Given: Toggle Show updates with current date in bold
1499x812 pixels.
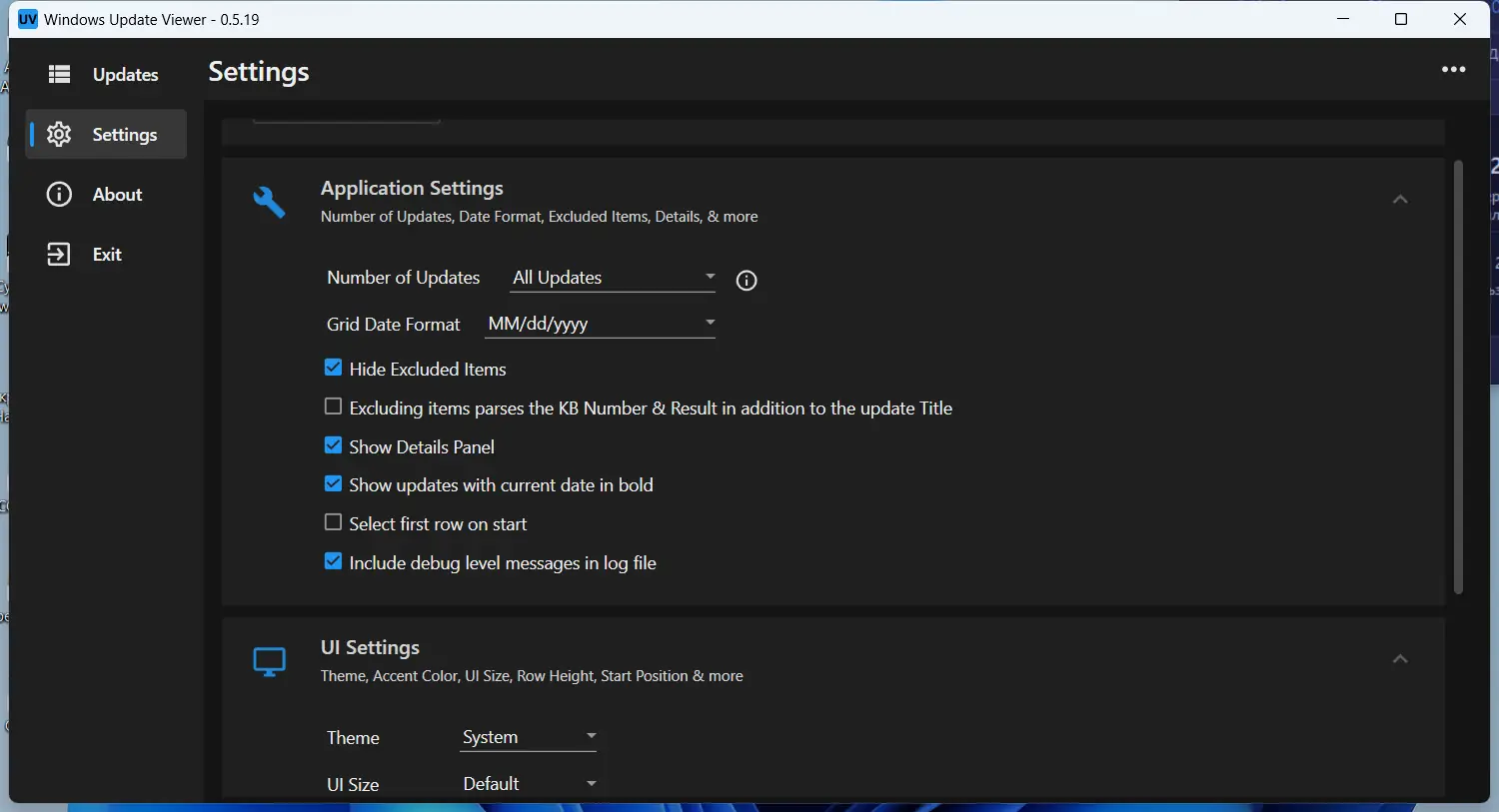Looking at the screenshot, I should (334, 484).
